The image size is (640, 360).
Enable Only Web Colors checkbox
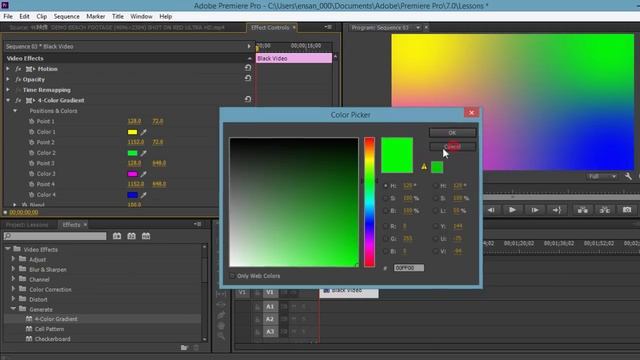click(232, 276)
